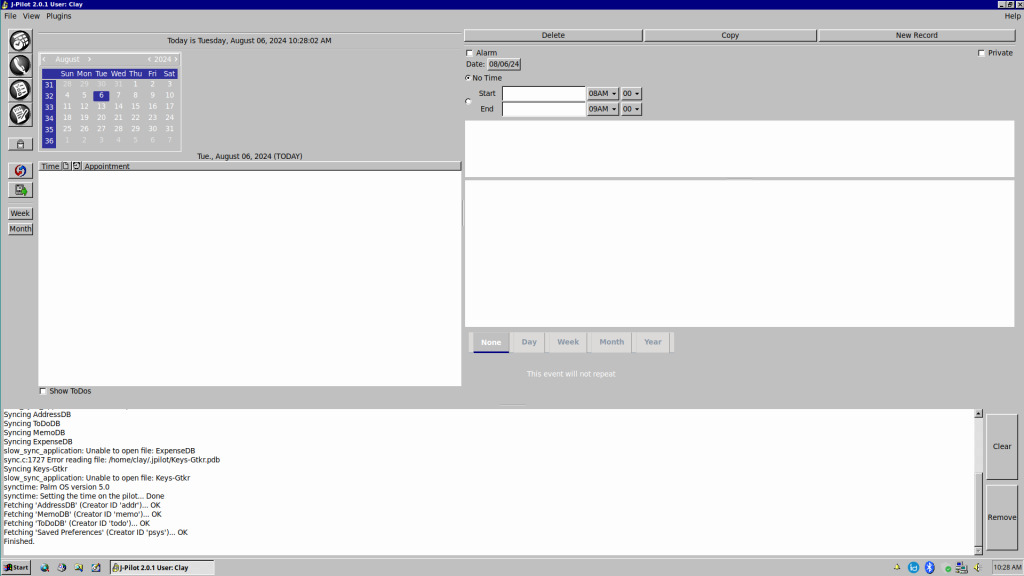Image resolution: width=1024 pixels, height=576 pixels.
Task: Open the Start hour 08AM dropdown
Action: coord(602,94)
